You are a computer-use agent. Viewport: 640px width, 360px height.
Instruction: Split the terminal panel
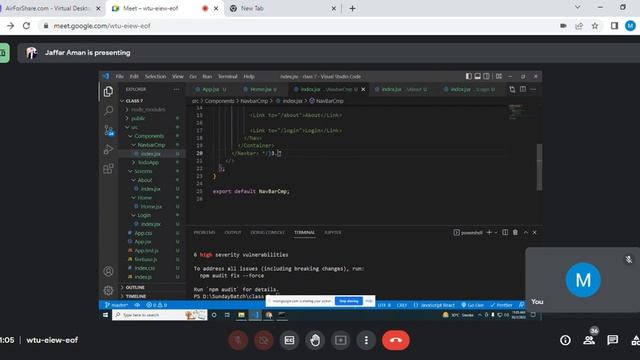pos(505,233)
